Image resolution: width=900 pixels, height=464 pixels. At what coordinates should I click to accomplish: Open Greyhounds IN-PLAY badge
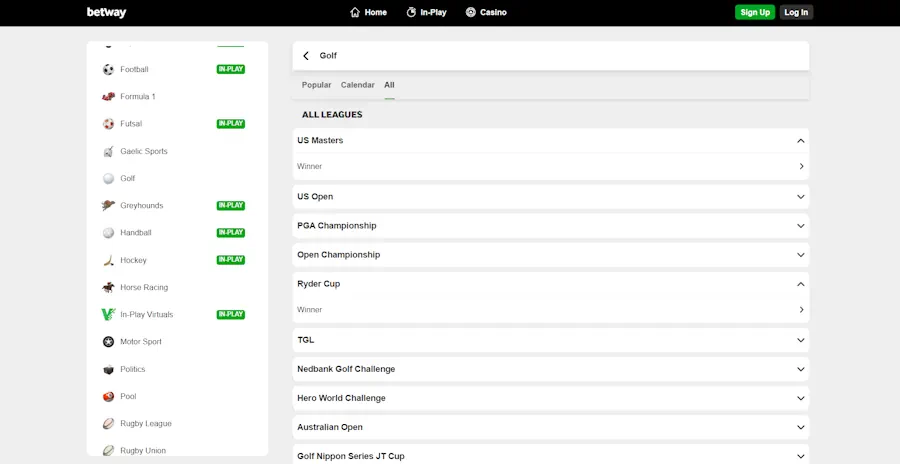point(231,206)
